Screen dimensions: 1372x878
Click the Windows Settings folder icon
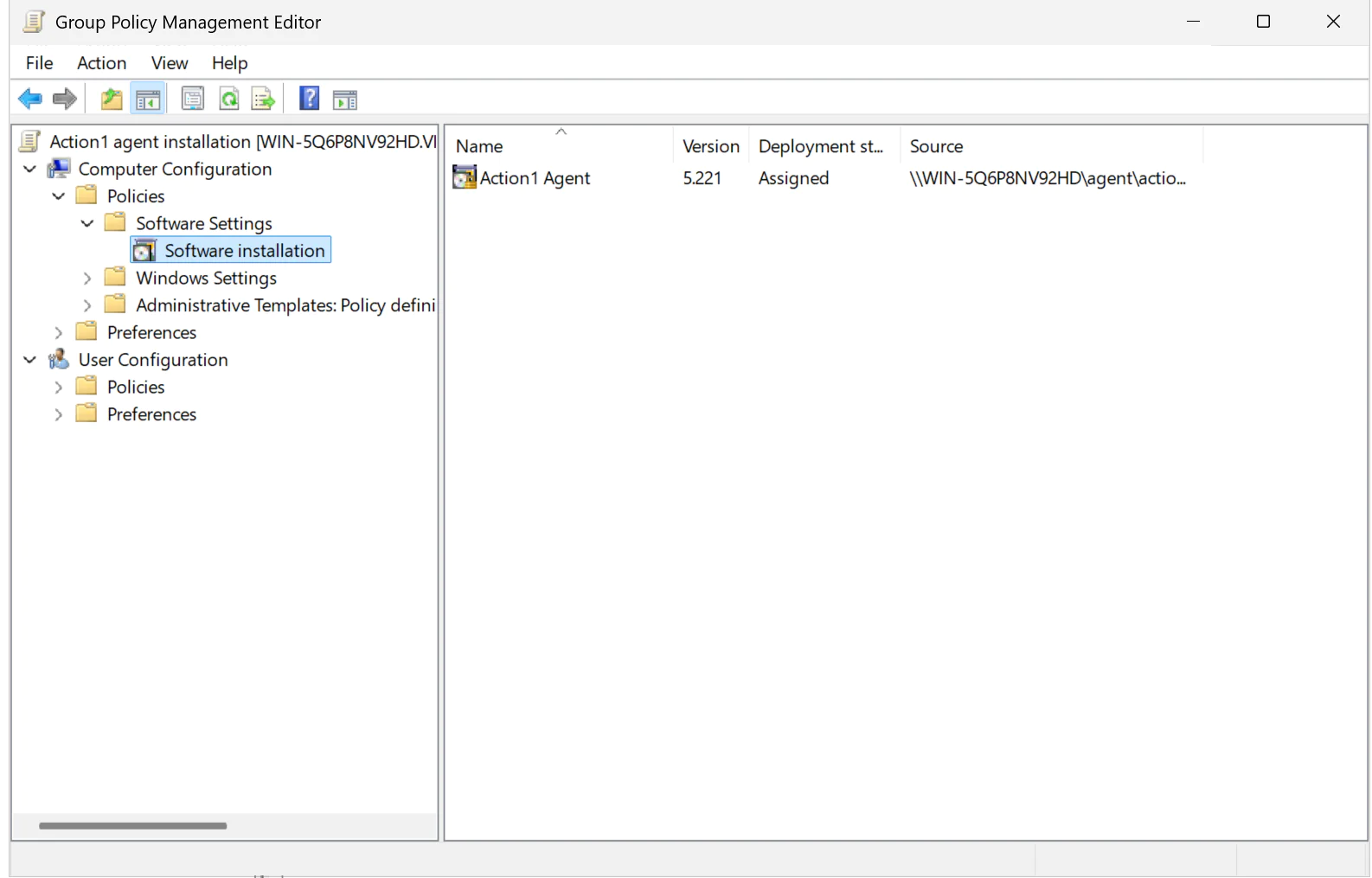[x=115, y=277]
